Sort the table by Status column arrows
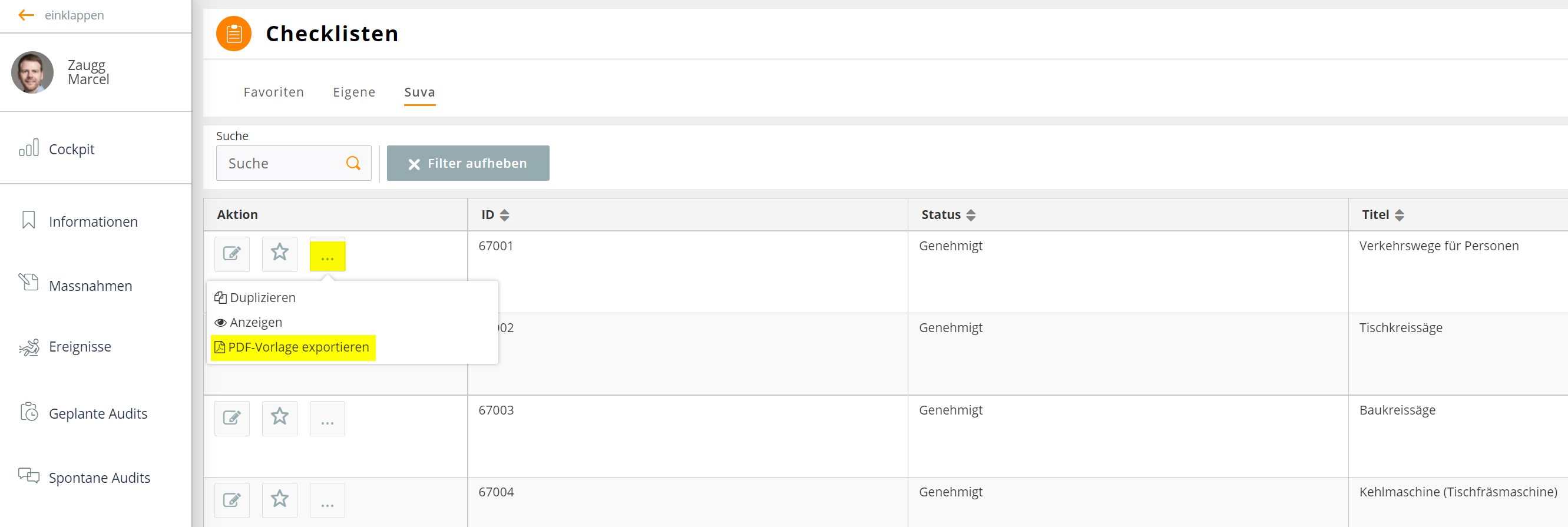 point(970,215)
